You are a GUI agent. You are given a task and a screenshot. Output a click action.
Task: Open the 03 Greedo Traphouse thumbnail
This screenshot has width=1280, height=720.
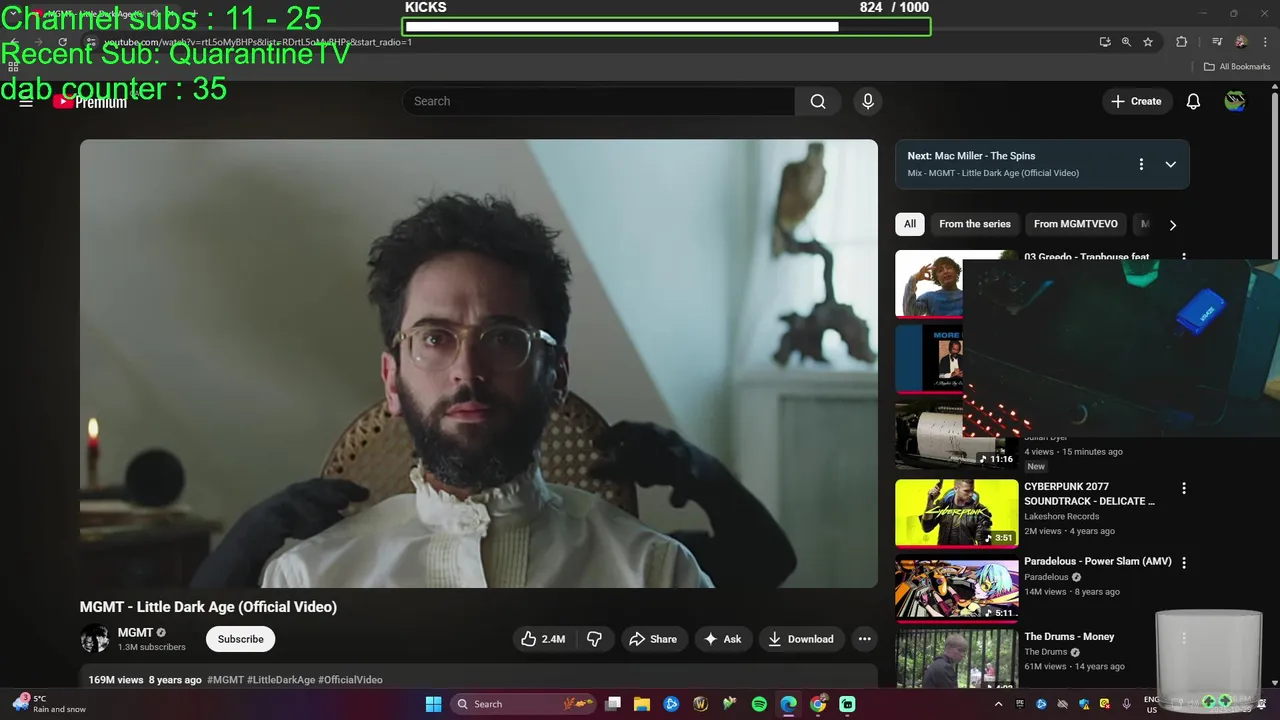pyautogui.click(x=929, y=285)
